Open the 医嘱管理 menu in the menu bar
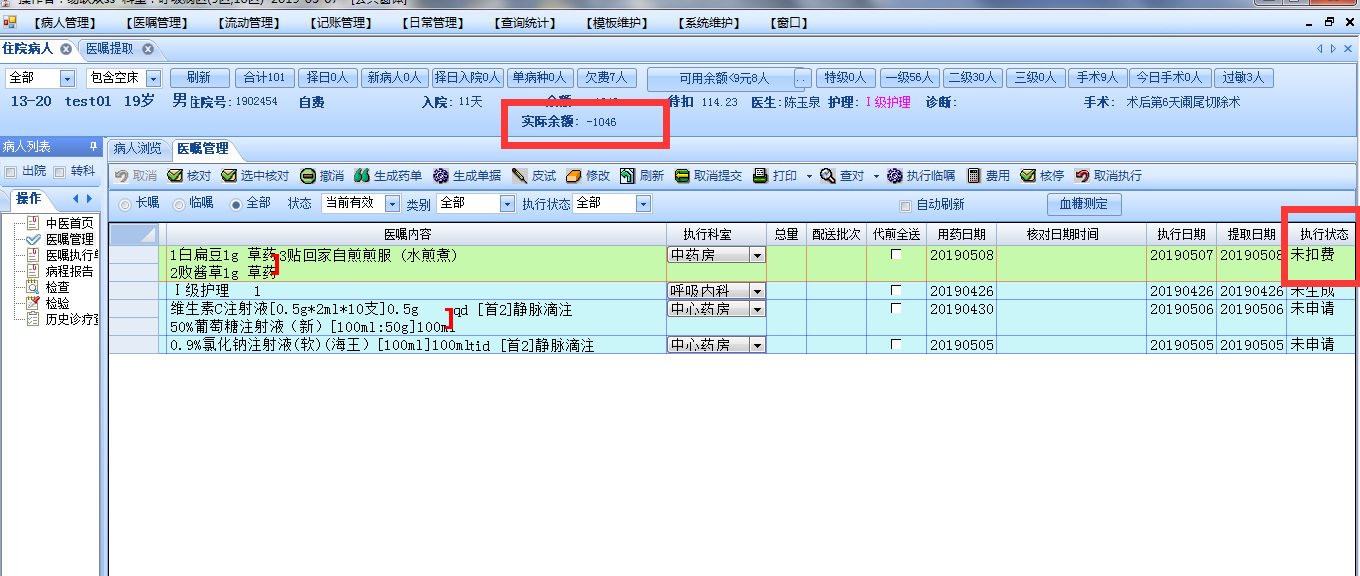The height and width of the screenshot is (576, 1360). pos(156,23)
